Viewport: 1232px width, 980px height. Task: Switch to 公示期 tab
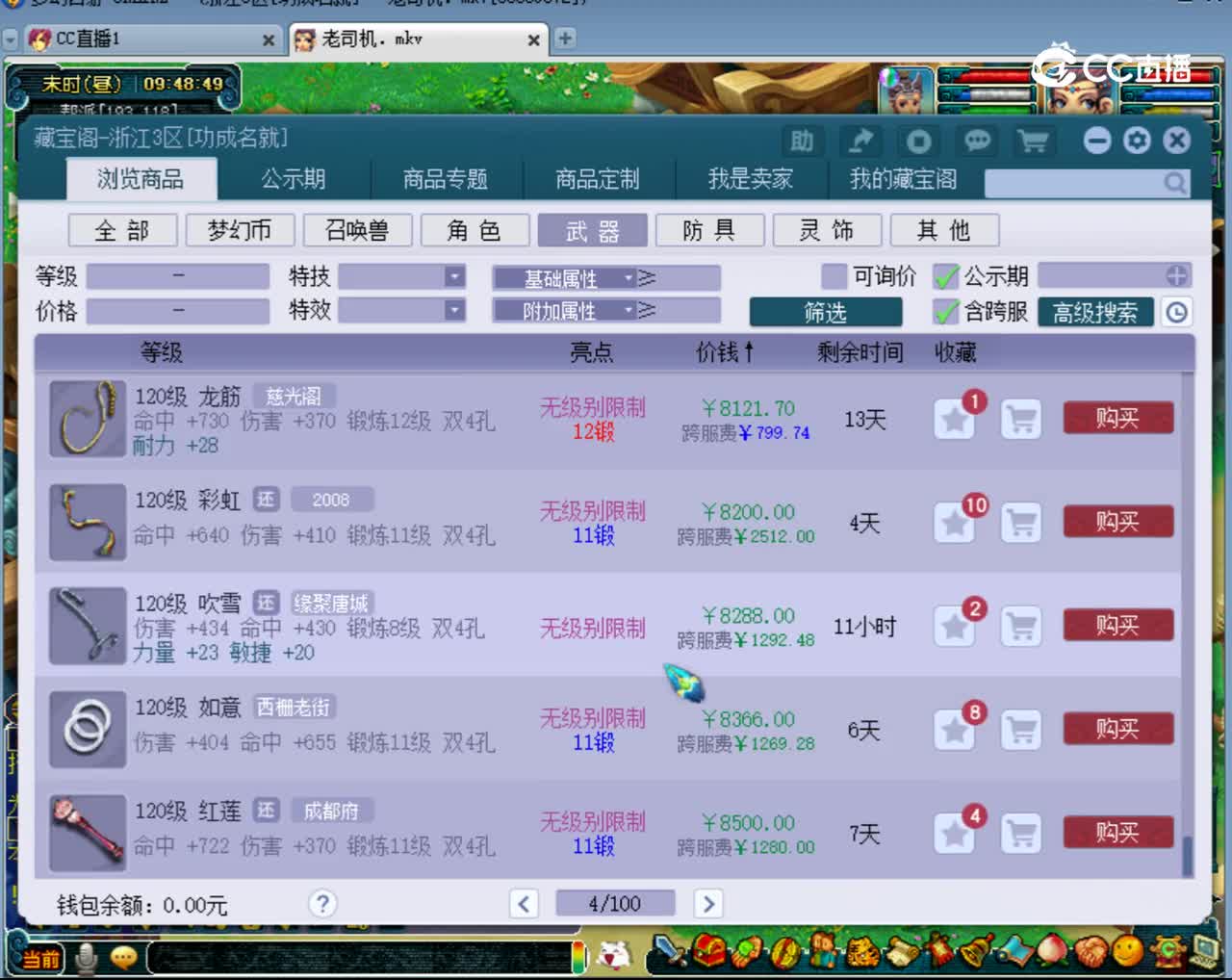coord(294,179)
